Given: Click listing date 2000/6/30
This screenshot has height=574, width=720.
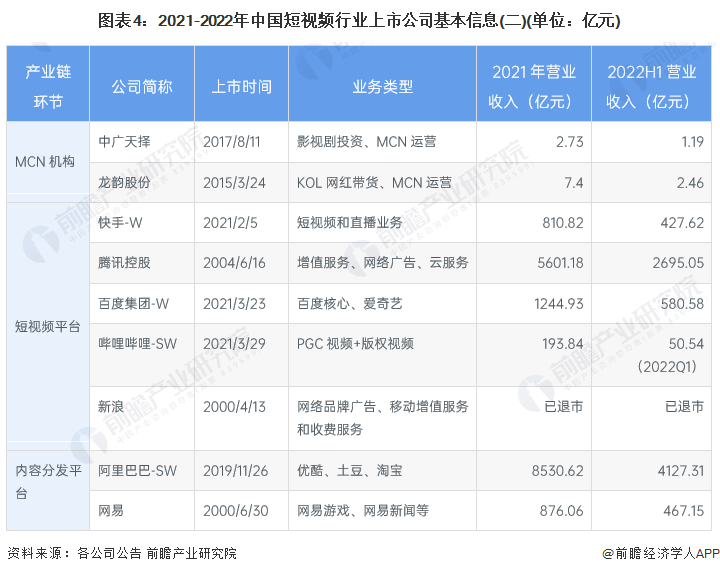Looking at the screenshot, I should tap(236, 511).
